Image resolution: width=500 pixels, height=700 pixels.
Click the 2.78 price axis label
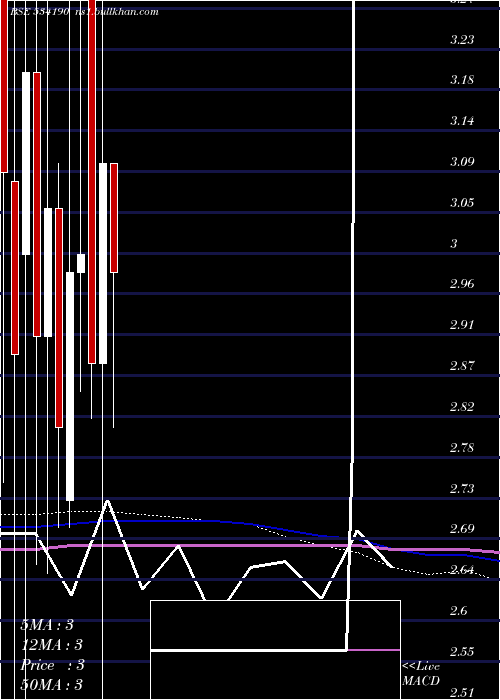pyautogui.click(x=462, y=447)
